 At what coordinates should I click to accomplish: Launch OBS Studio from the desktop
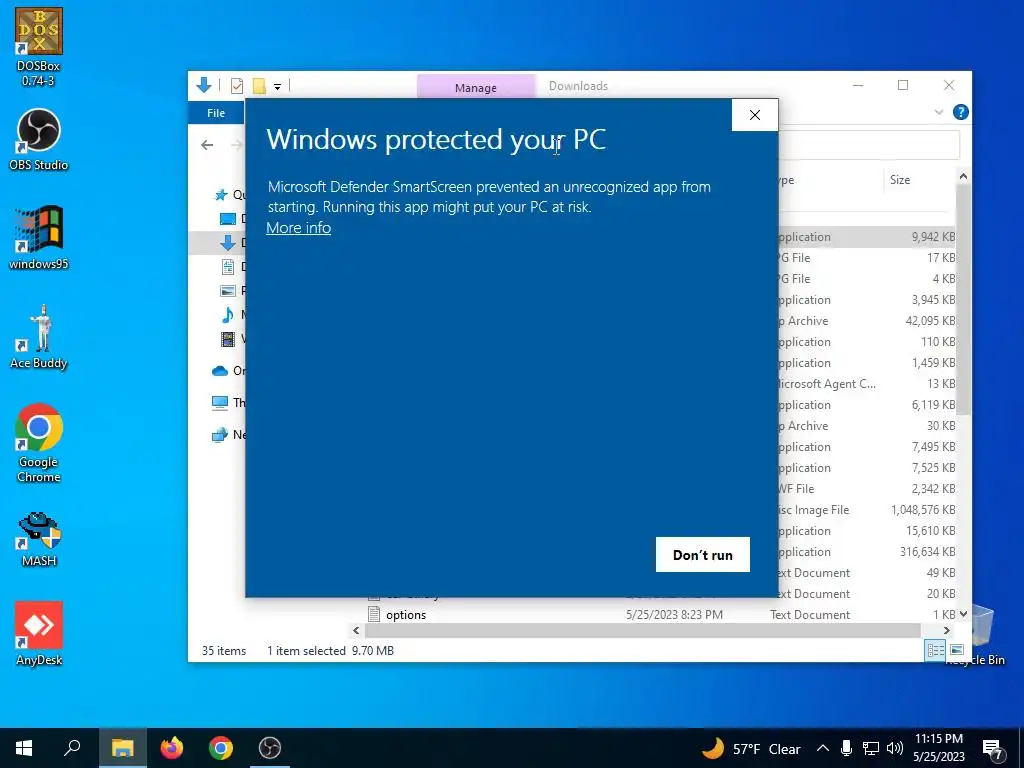38,140
